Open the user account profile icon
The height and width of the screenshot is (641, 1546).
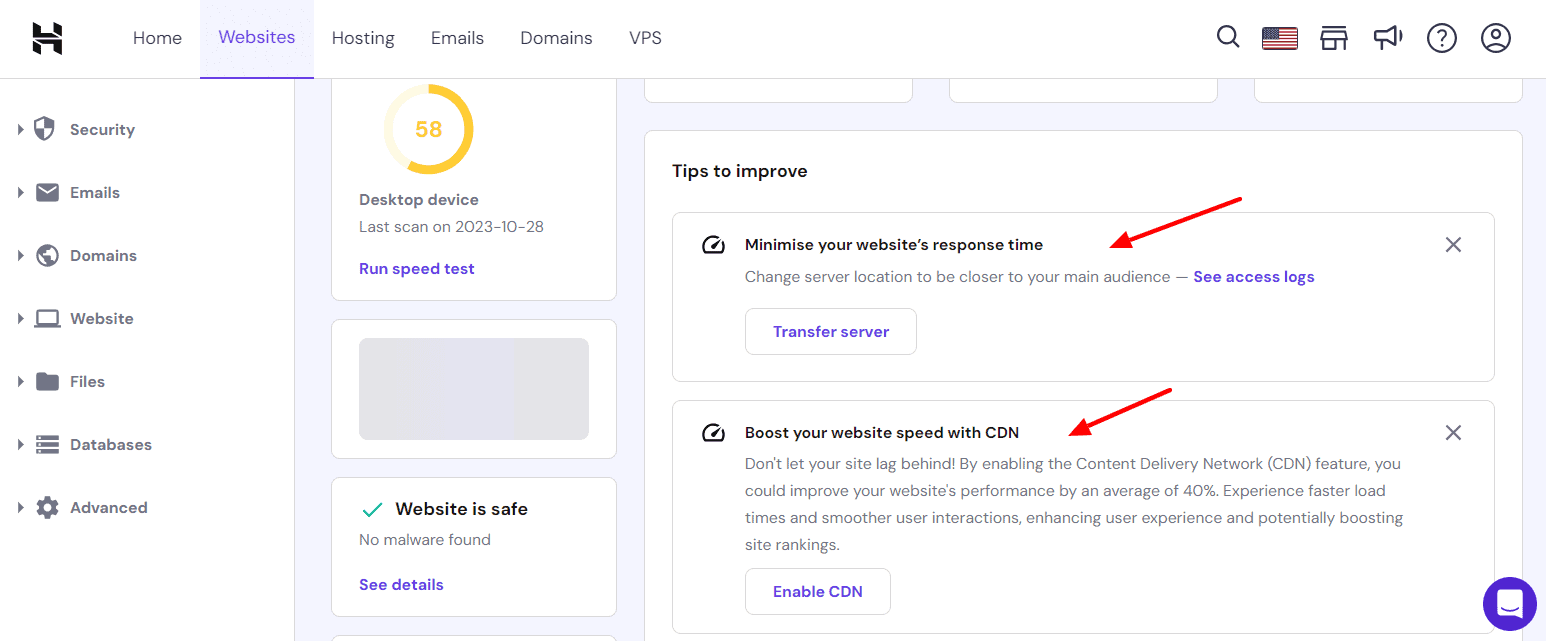pyautogui.click(x=1495, y=39)
